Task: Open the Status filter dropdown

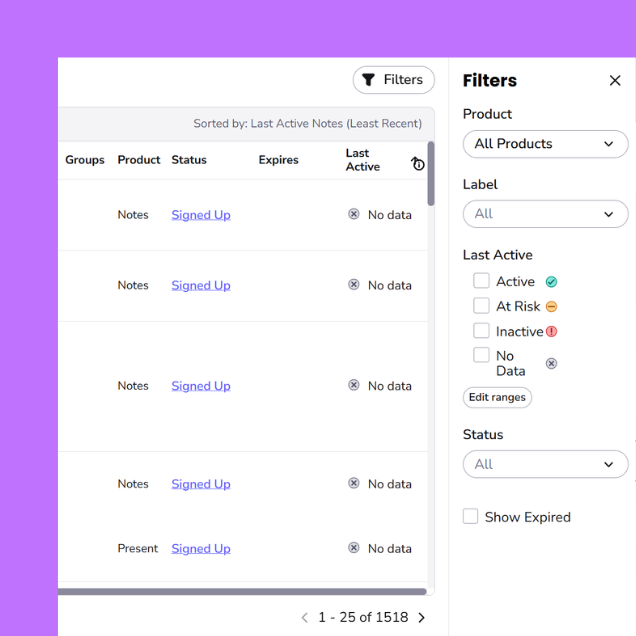Action: click(545, 464)
